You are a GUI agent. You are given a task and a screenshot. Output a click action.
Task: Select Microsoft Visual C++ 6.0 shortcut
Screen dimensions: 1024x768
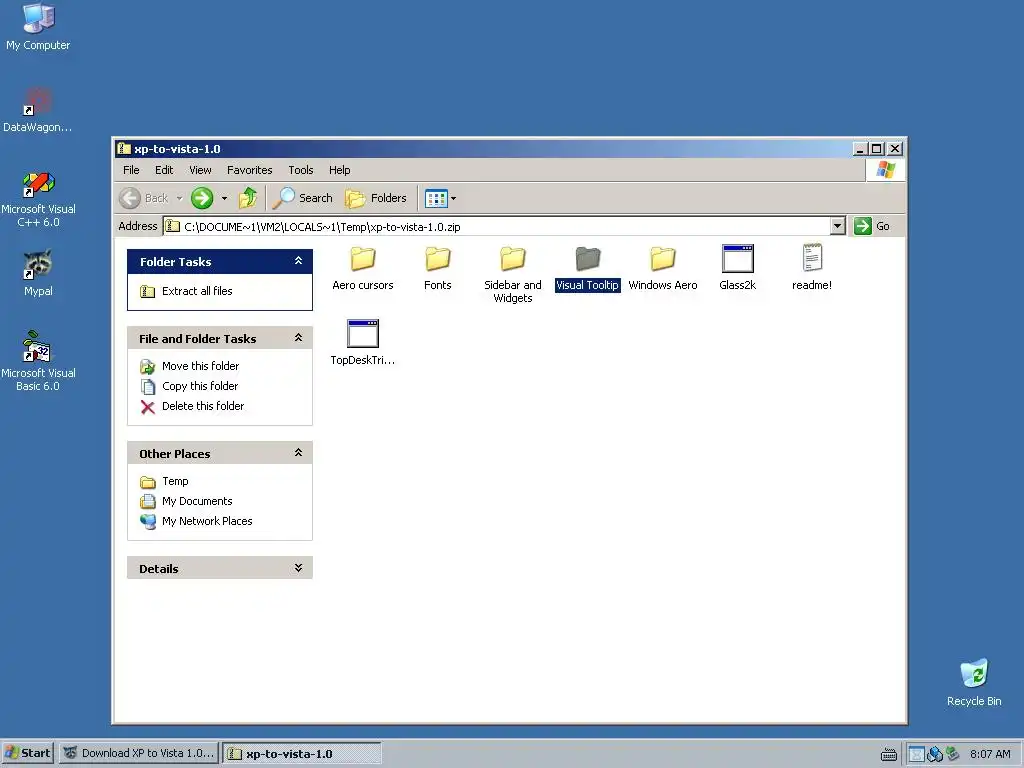pyautogui.click(x=38, y=199)
